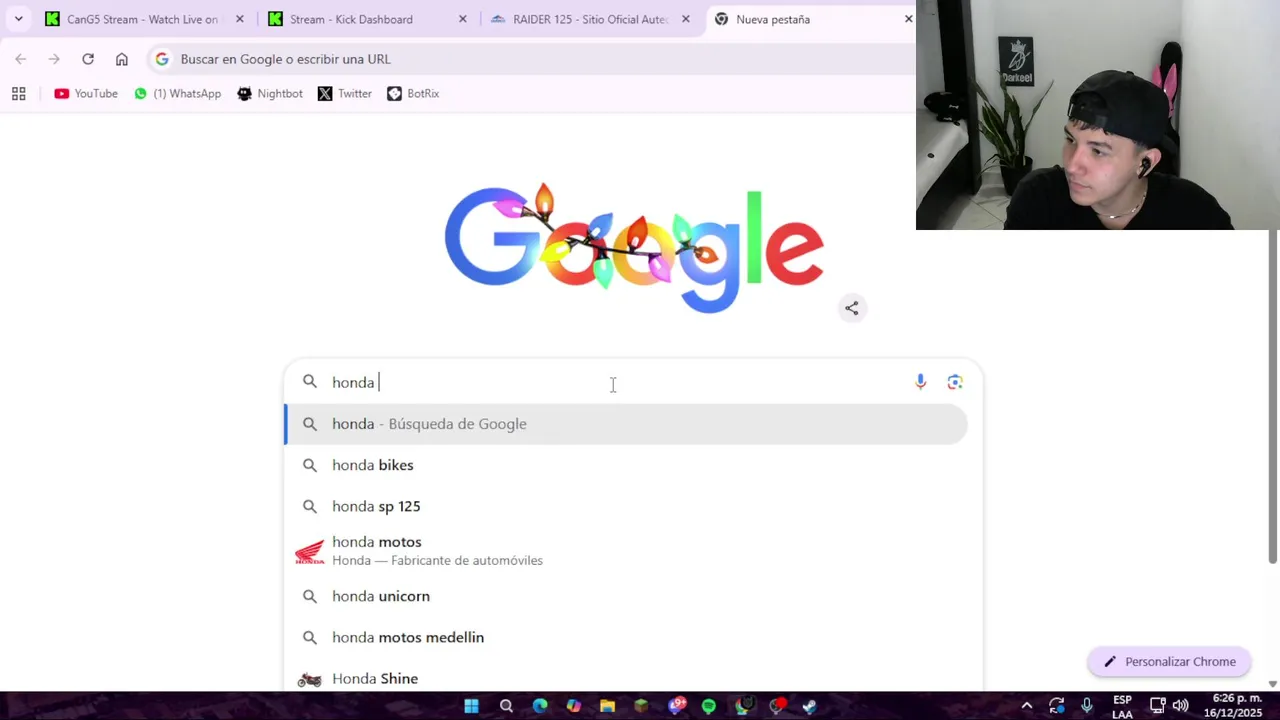Switch the ESP LAA keyboard language
The height and width of the screenshot is (720, 1280).
tap(1122, 707)
